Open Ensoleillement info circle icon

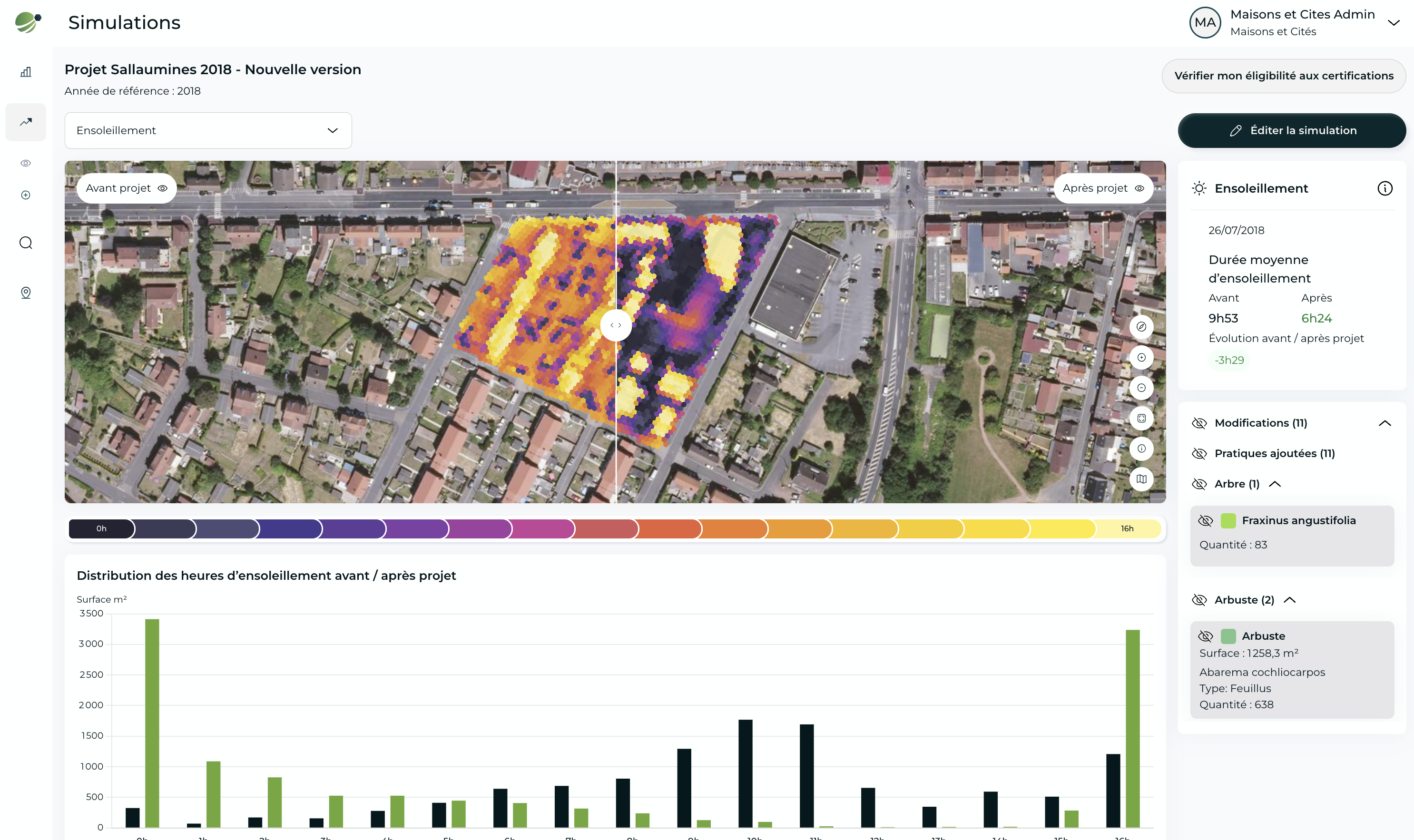[1385, 188]
